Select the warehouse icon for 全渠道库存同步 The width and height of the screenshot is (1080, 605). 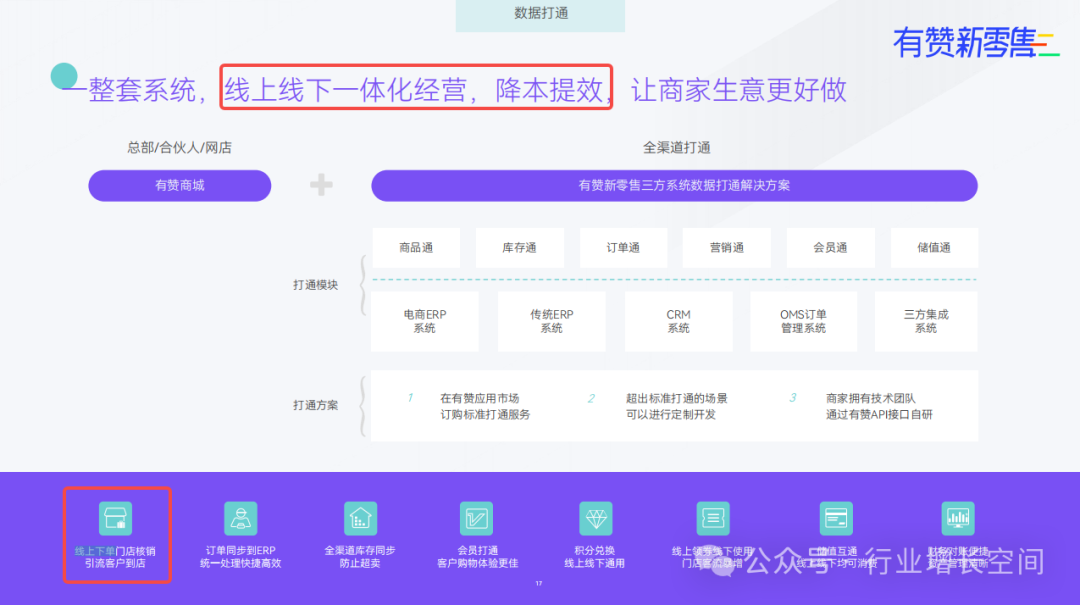[359, 518]
